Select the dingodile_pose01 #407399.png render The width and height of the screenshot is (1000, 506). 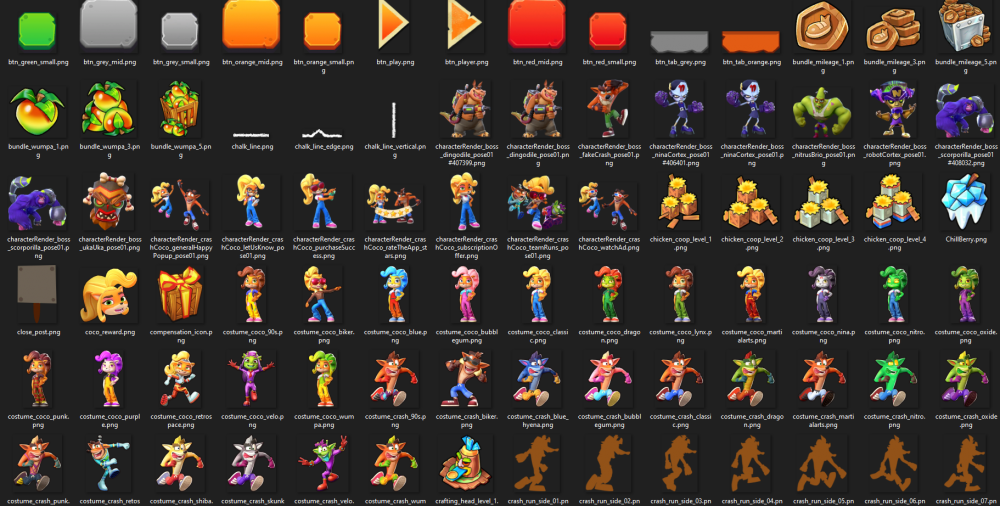tap(466, 109)
